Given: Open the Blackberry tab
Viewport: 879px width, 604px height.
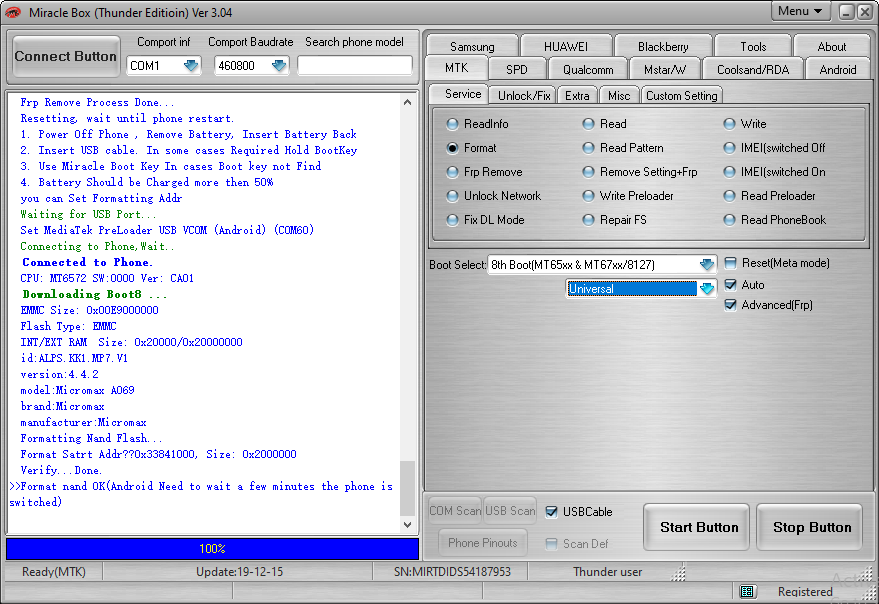Looking at the screenshot, I should [x=663, y=47].
